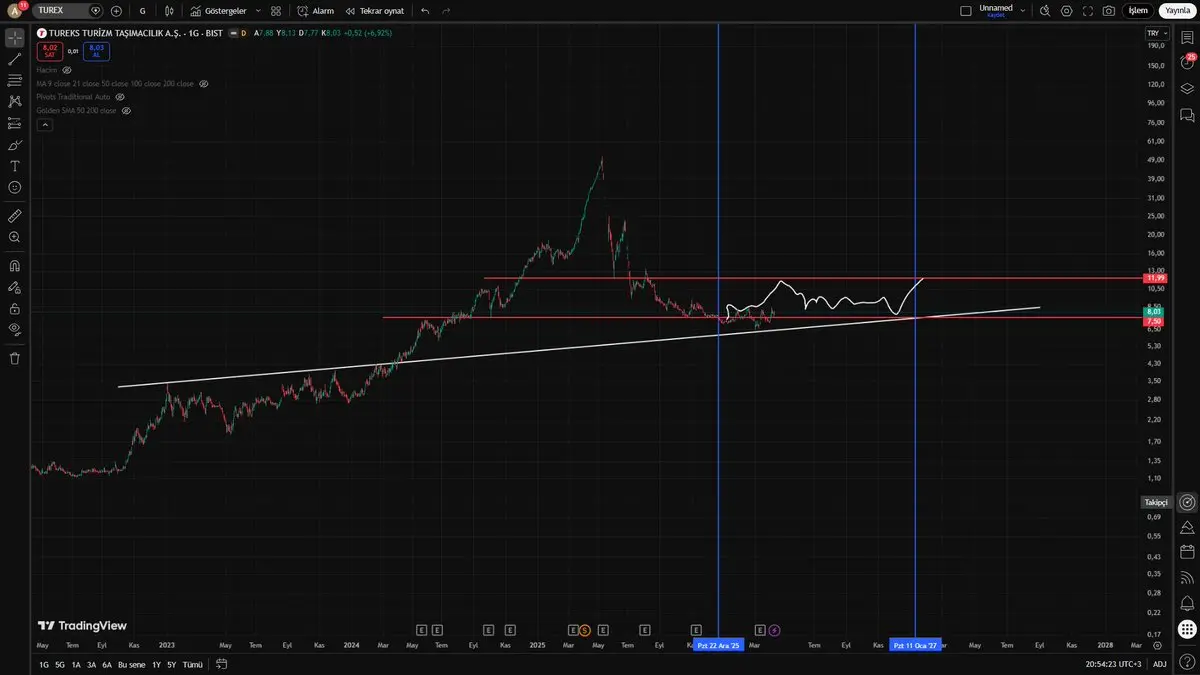The height and width of the screenshot is (675, 1200).
Task: Open the object tree layers icon
Action: click(1187, 88)
